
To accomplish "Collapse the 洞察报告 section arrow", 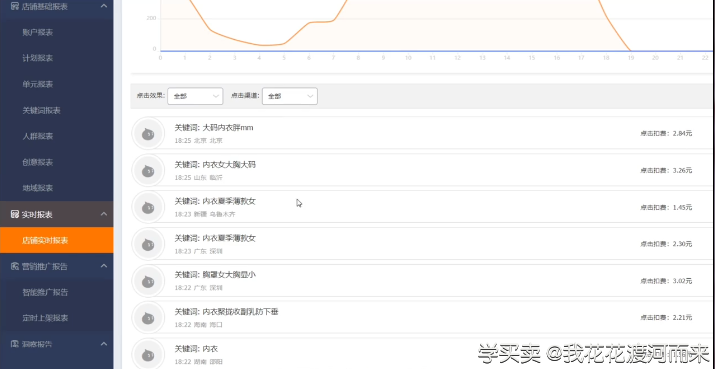I will (104, 343).
